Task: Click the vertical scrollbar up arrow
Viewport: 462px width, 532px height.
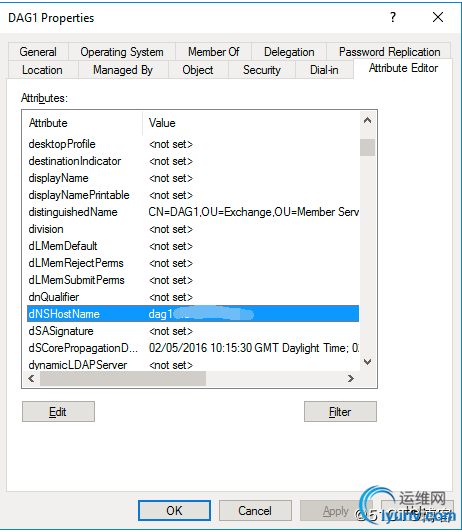Action: 367,120
